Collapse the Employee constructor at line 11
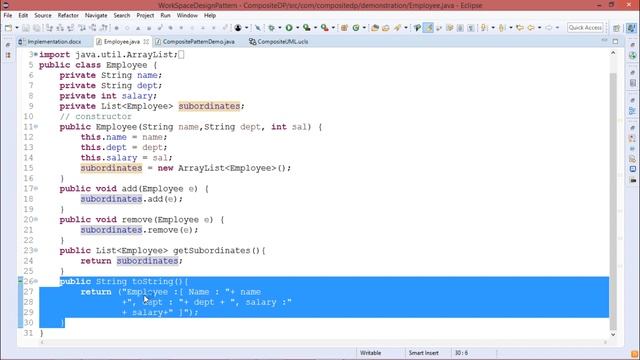Viewport: 640px width, 360px height. 36,127
